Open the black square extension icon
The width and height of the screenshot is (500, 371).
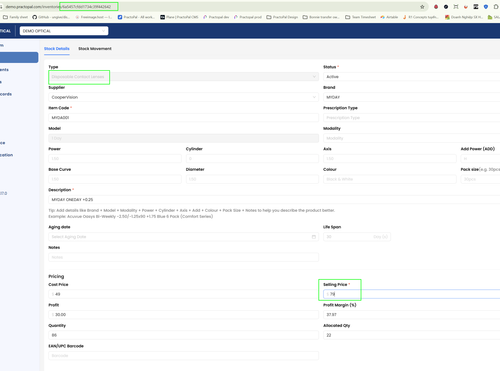pos(476,7)
